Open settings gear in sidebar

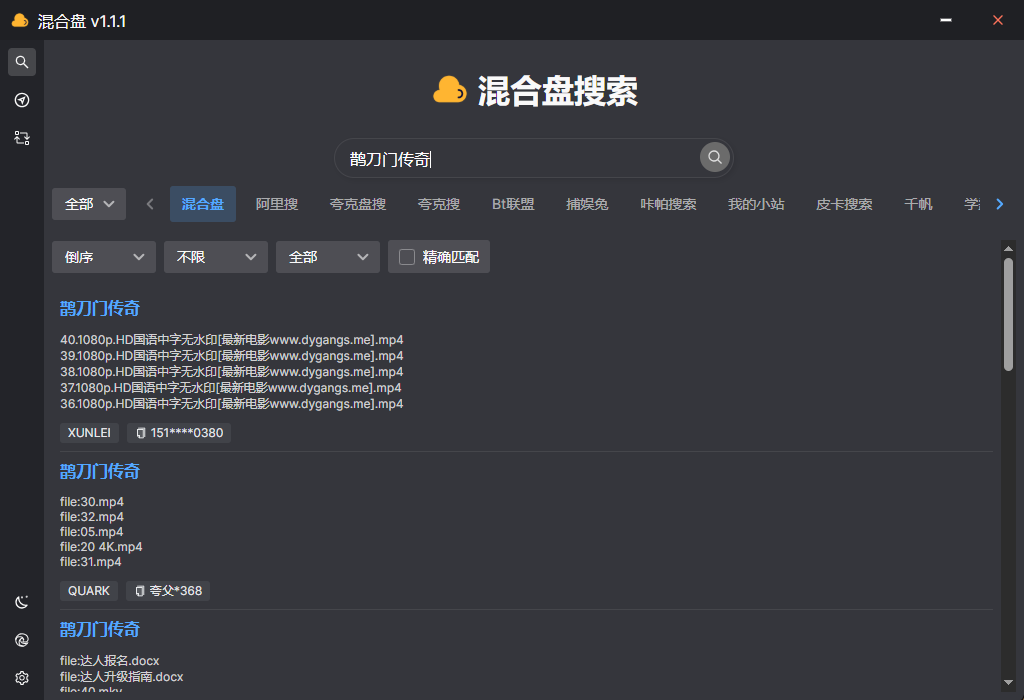click(22, 678)
